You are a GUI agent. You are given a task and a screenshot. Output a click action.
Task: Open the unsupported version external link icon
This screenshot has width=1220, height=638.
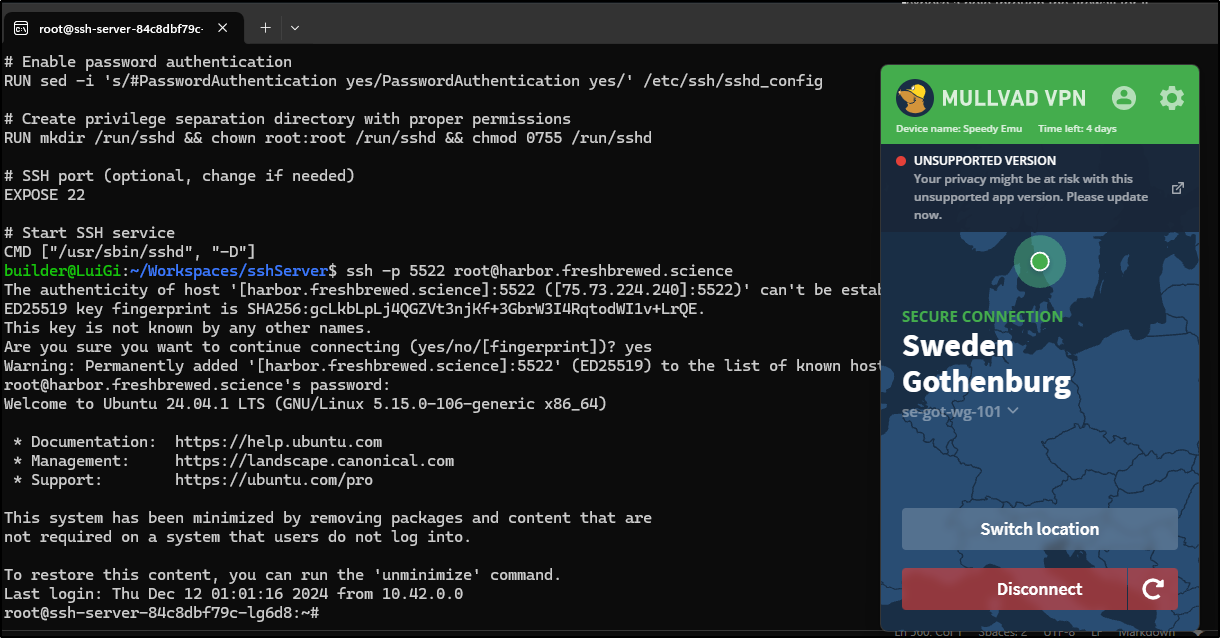click(1178, 188)
